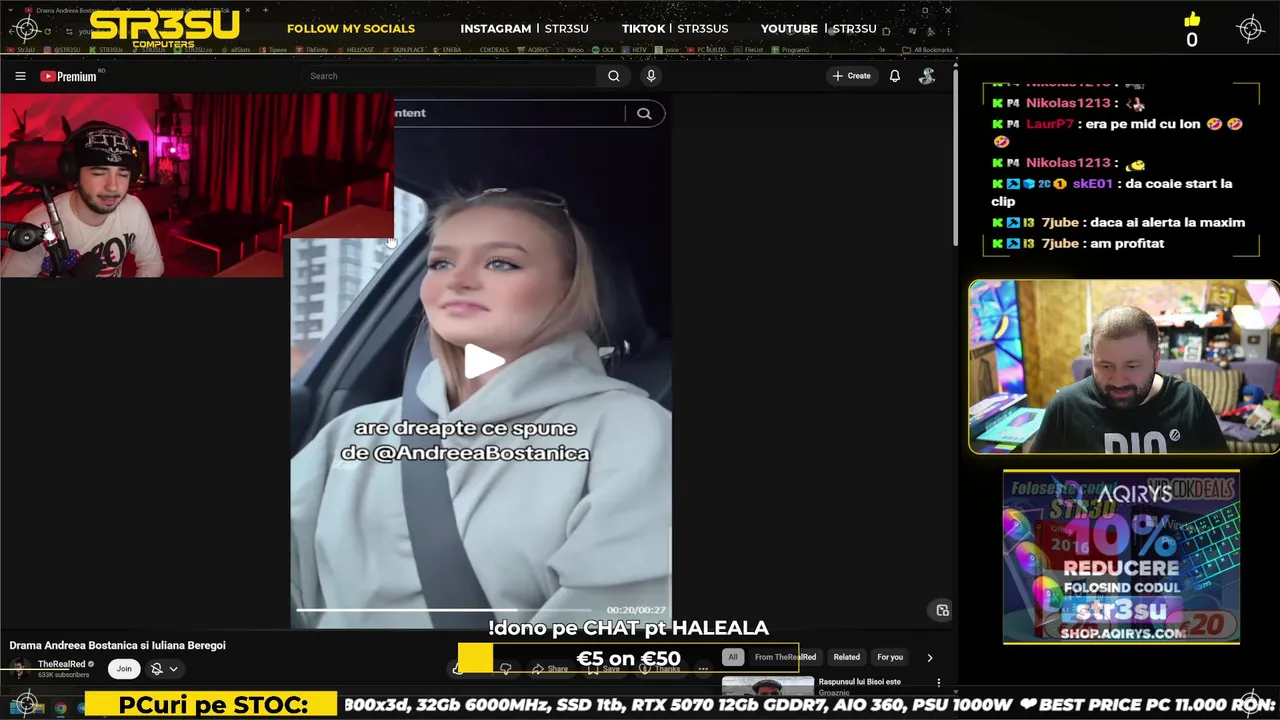Open HELLCASE bookmark

354,49
